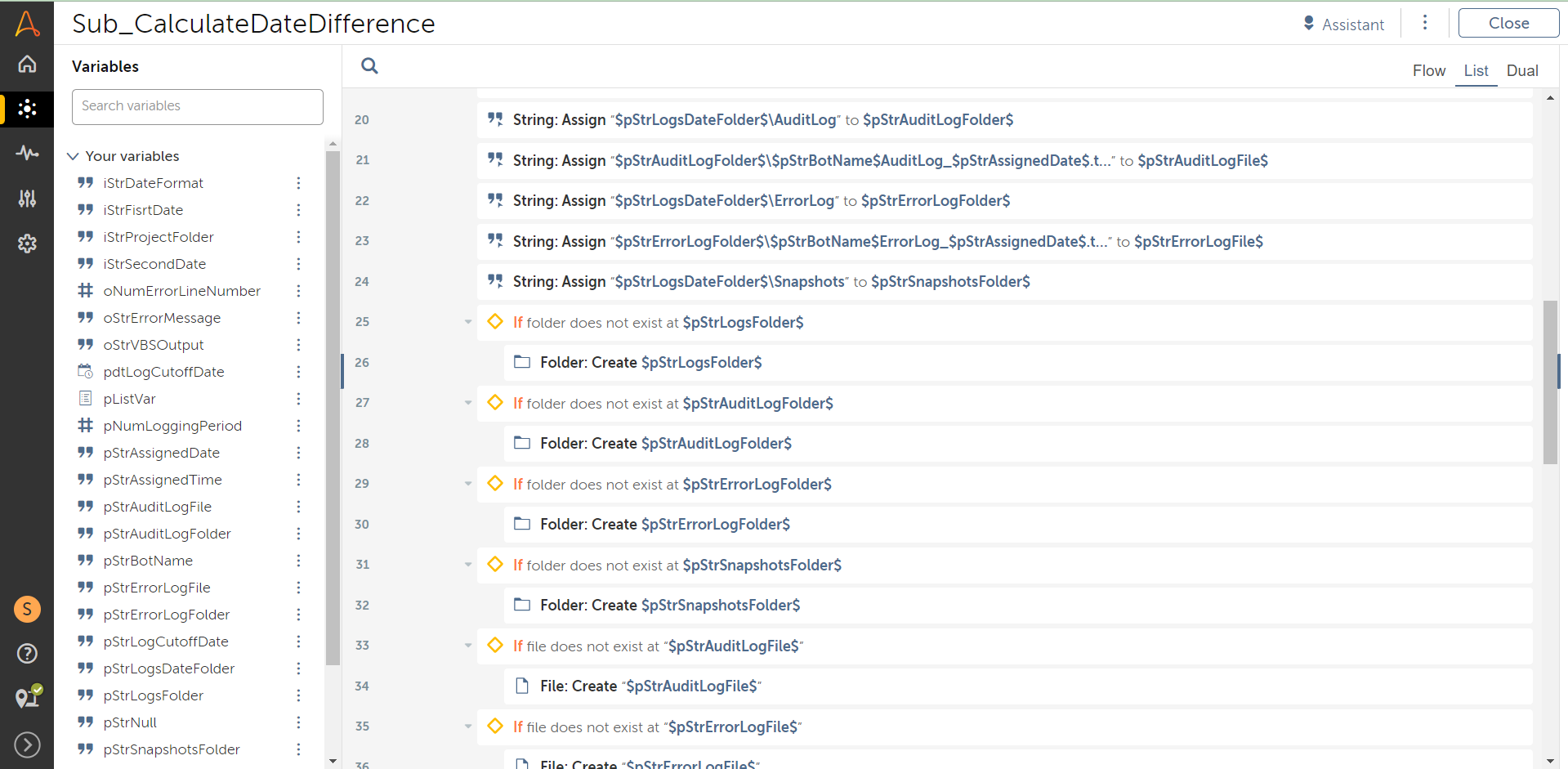
Task: Click the Close button
Action: 1508,24
